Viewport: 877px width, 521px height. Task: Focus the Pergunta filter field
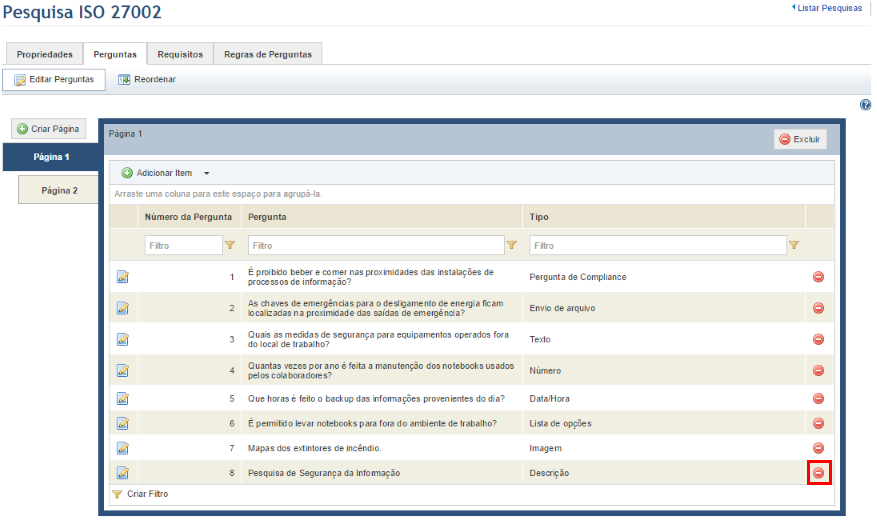(376, 245)
